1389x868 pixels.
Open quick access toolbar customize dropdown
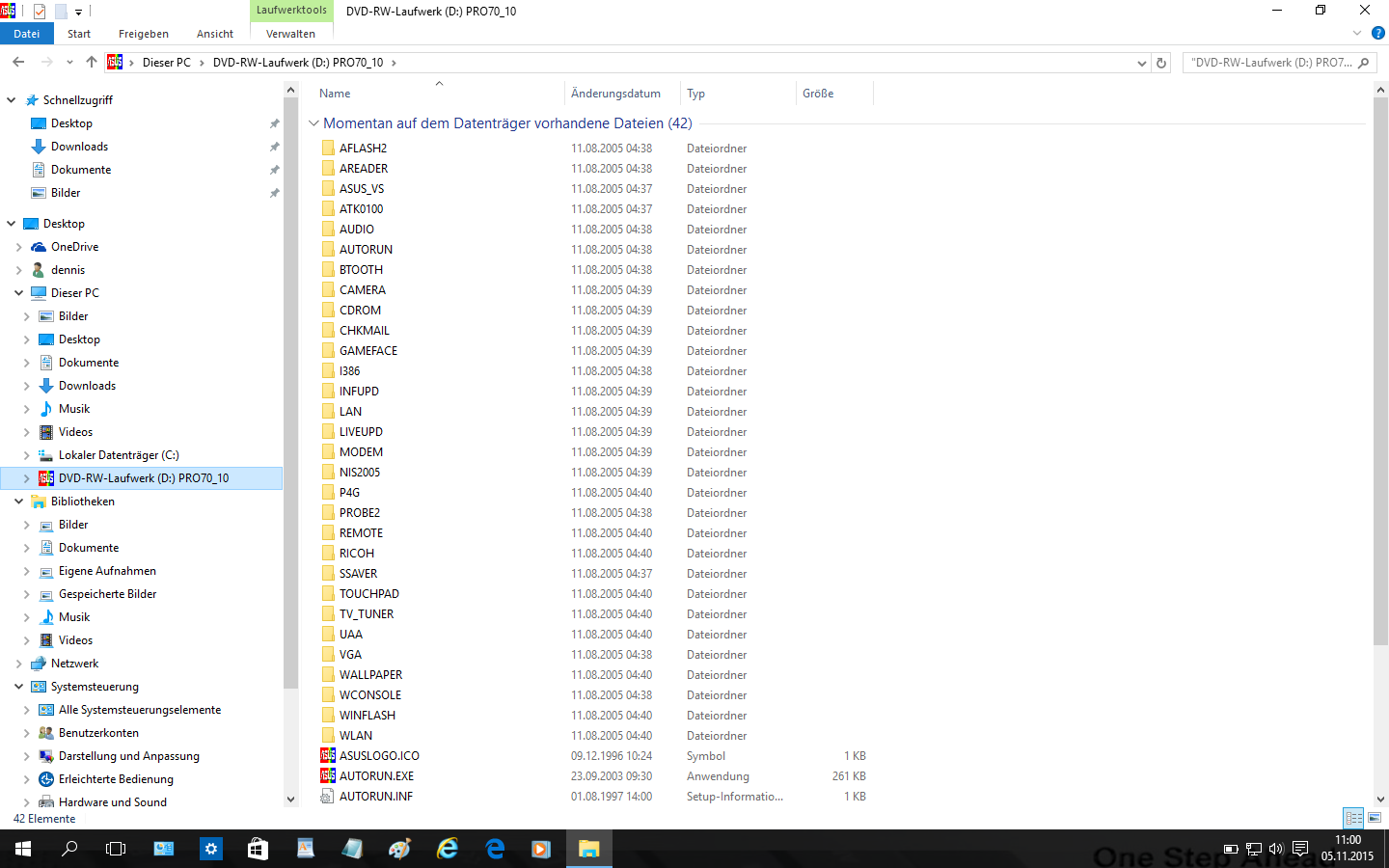pos(78,12)
